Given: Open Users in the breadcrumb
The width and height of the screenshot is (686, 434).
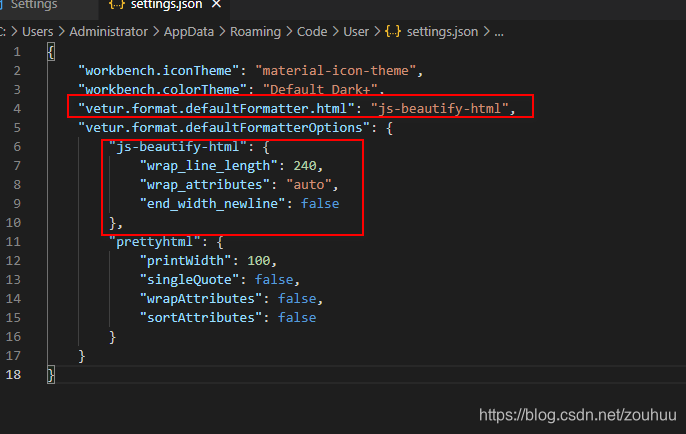Looking at the screenshot, I should tap(38, 32).
